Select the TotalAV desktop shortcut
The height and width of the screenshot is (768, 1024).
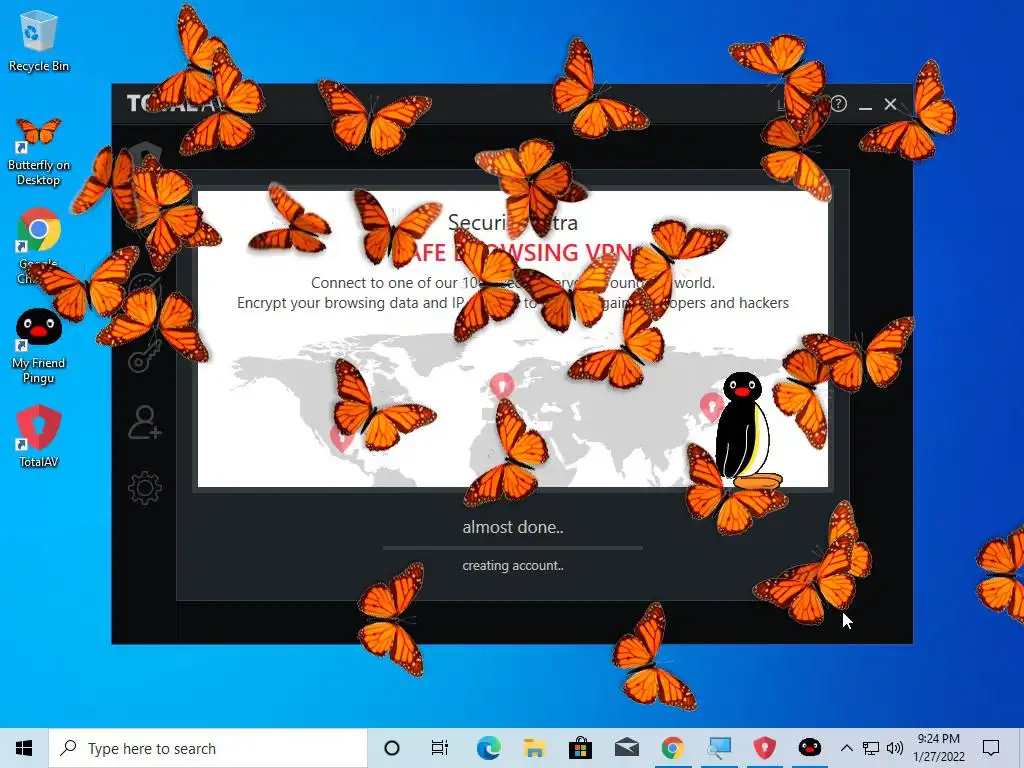(x=39, y=436)
